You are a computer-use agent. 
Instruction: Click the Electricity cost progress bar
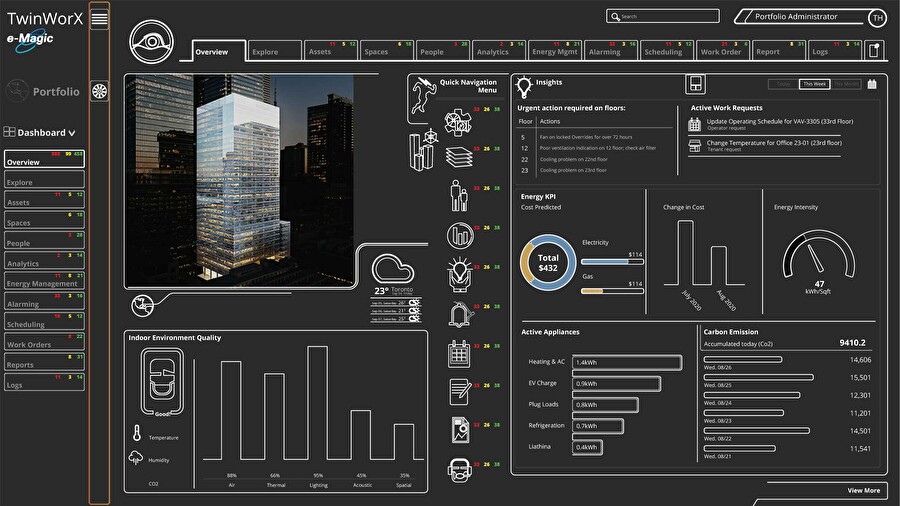point(612,262)
